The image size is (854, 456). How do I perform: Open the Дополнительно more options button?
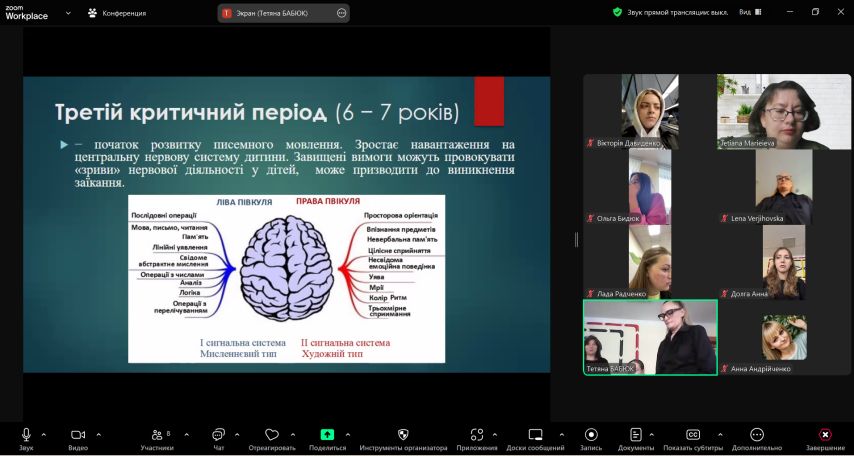757,435
